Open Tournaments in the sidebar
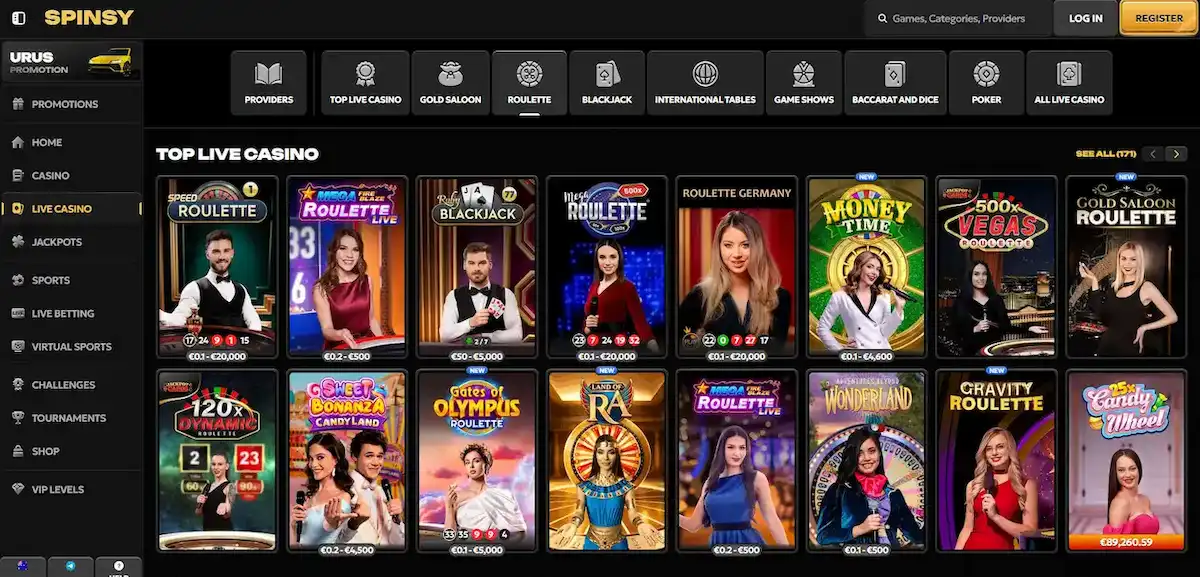This screenshot has width=1200, height=577. coord(68,417)
